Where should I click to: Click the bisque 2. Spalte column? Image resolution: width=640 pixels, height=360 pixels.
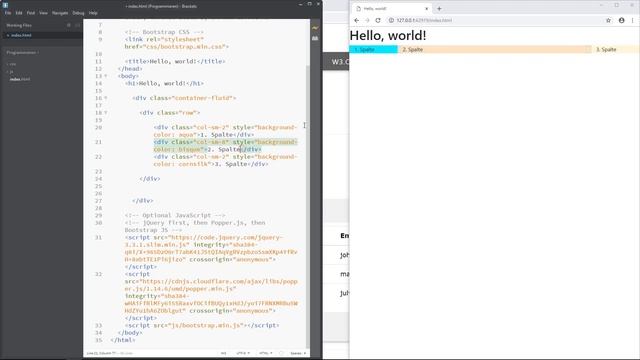click(x=495, y=49)
